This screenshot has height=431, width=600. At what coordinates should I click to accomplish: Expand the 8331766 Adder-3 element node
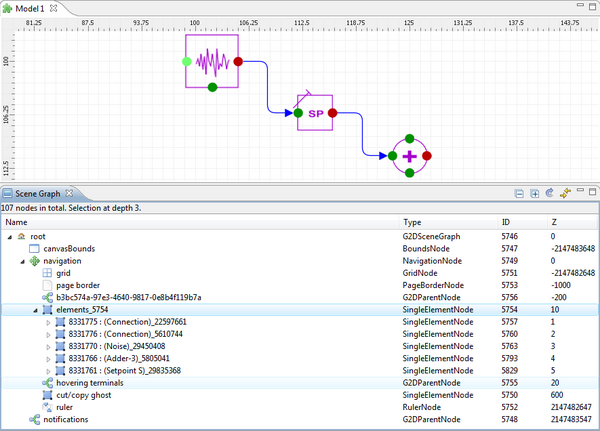click(x=46, y=358)
